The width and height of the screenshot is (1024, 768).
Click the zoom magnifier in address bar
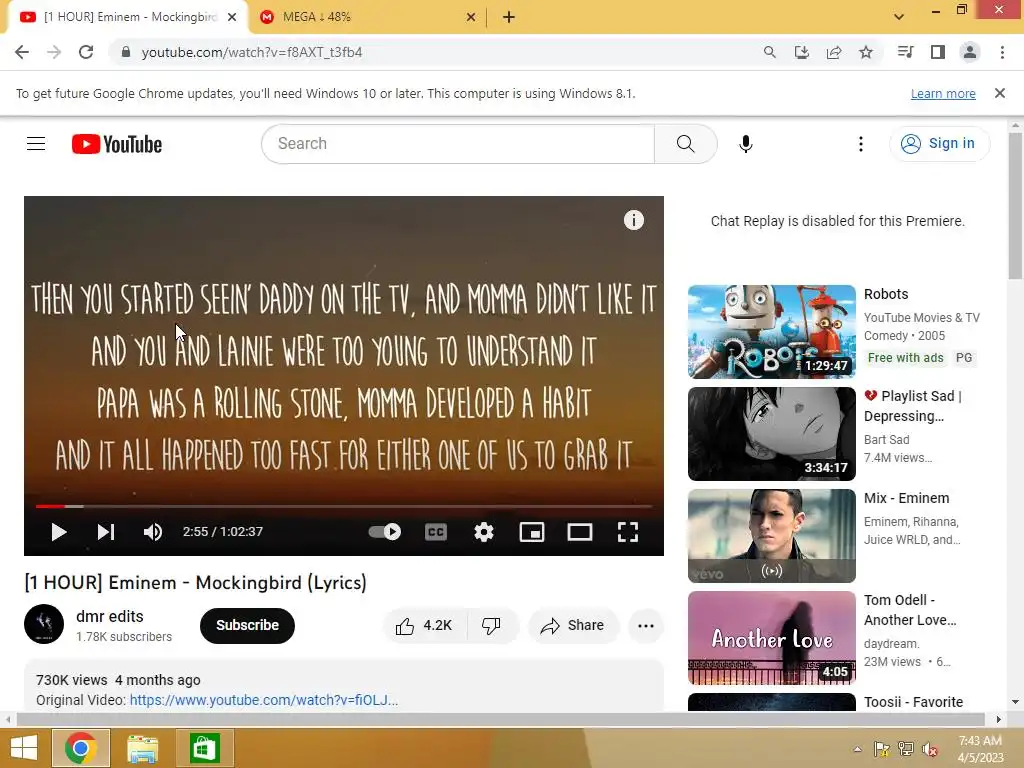pos(770,52)
